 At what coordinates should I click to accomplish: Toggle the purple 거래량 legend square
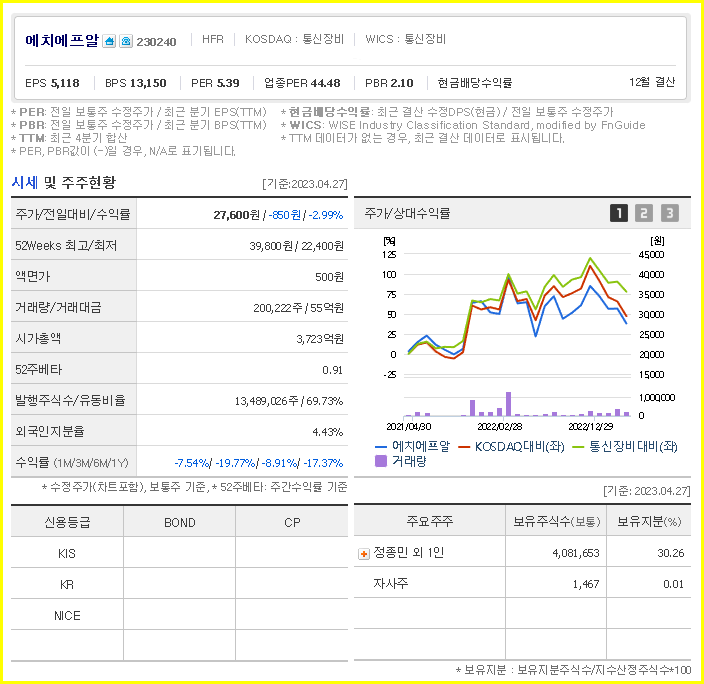pyautogui.click(x=381, y=461)
